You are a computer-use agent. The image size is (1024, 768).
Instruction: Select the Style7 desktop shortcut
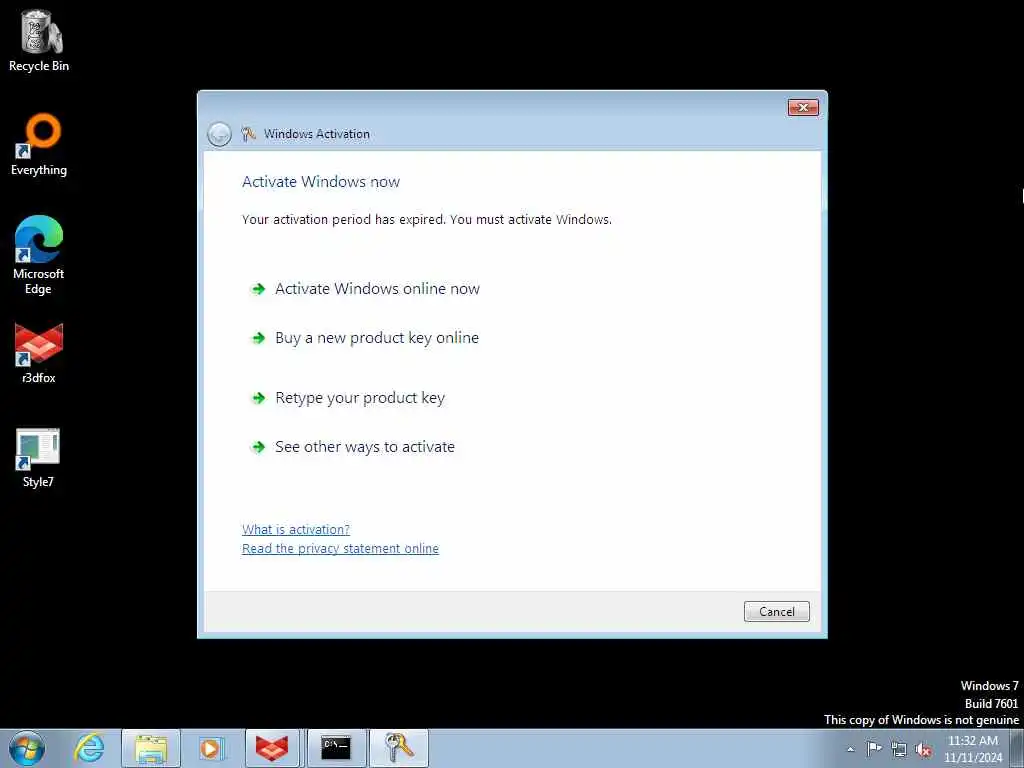pyautogui.click(x=39, y=458)
